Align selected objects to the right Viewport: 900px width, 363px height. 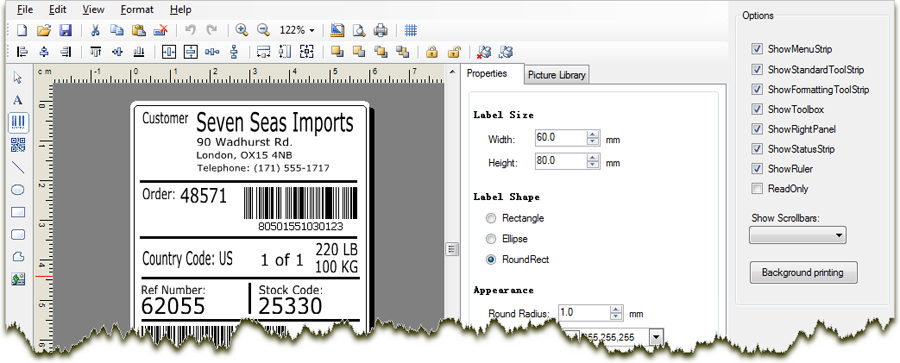click(65, 52)
